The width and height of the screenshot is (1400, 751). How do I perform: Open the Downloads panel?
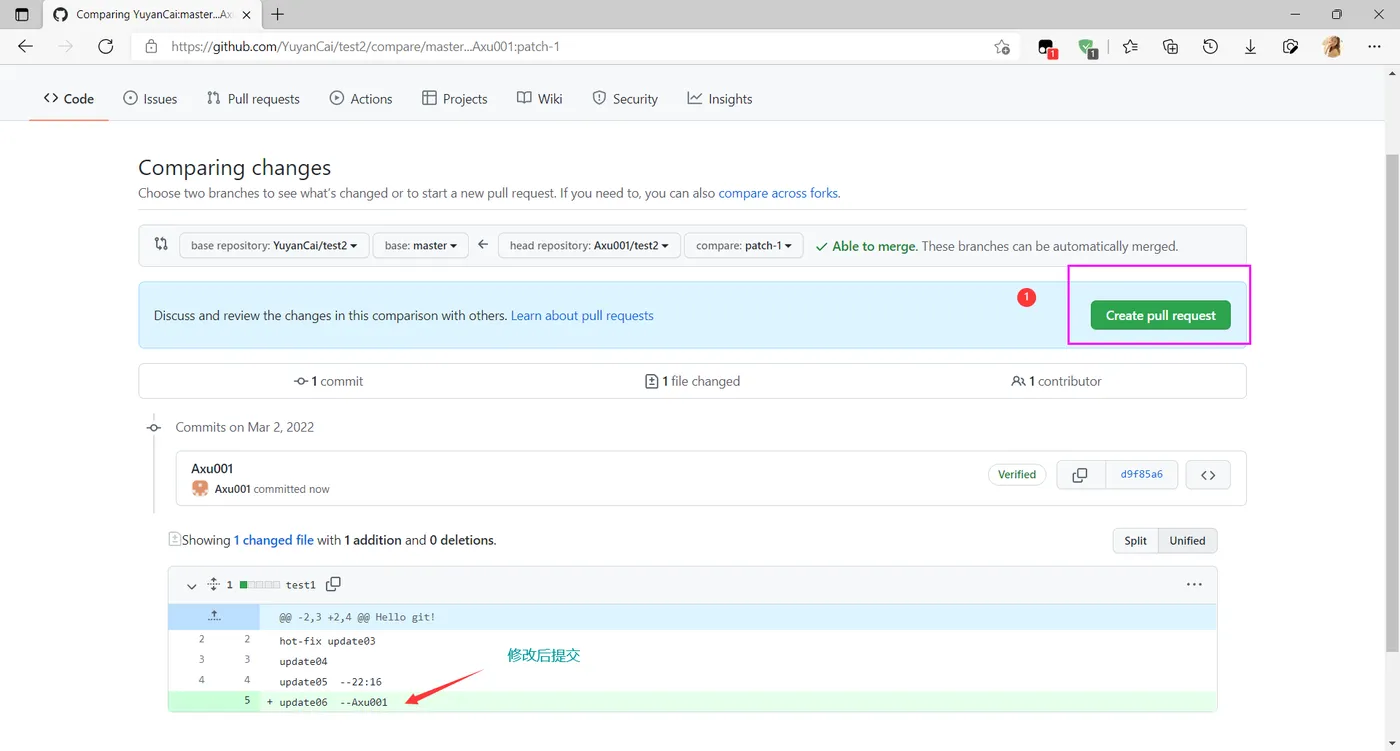[1250, 46]
